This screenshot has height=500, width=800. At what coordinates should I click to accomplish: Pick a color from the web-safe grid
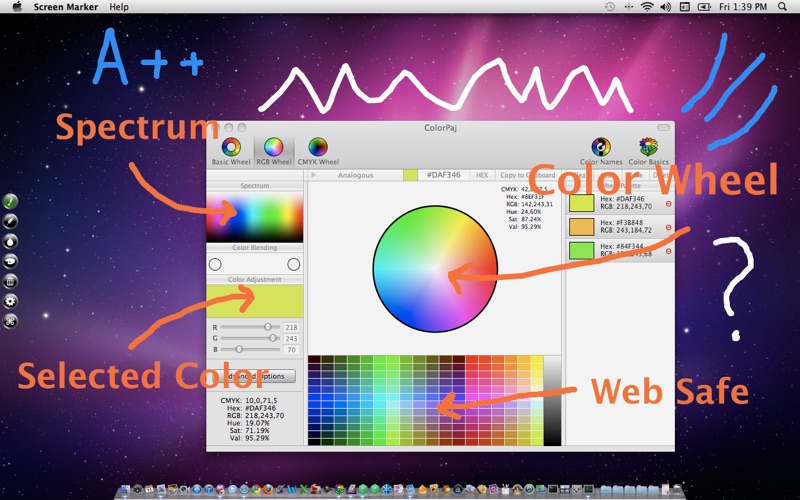(426, 401)
